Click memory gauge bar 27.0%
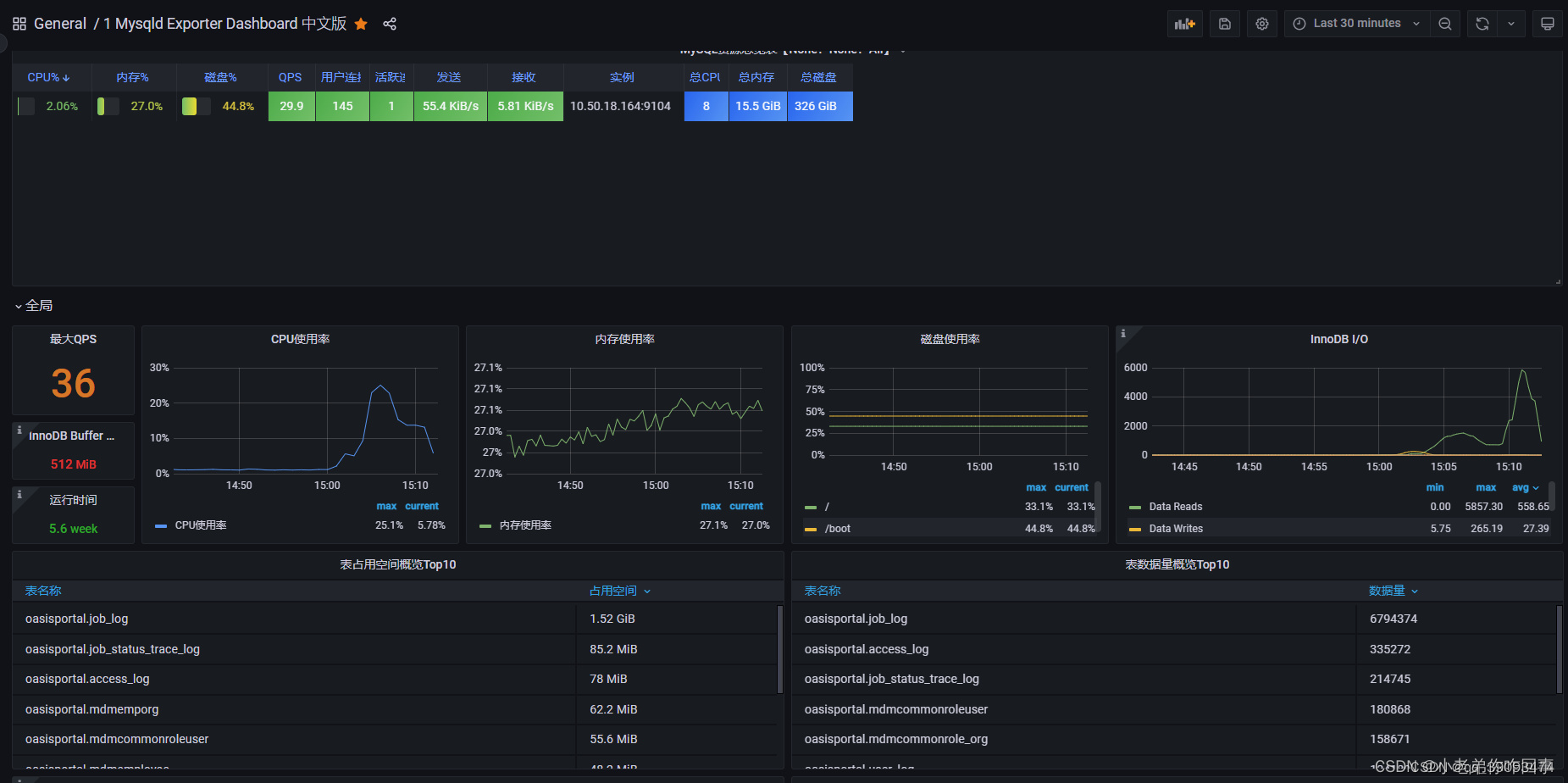1568x783 pixels. (x=108, y=106)
